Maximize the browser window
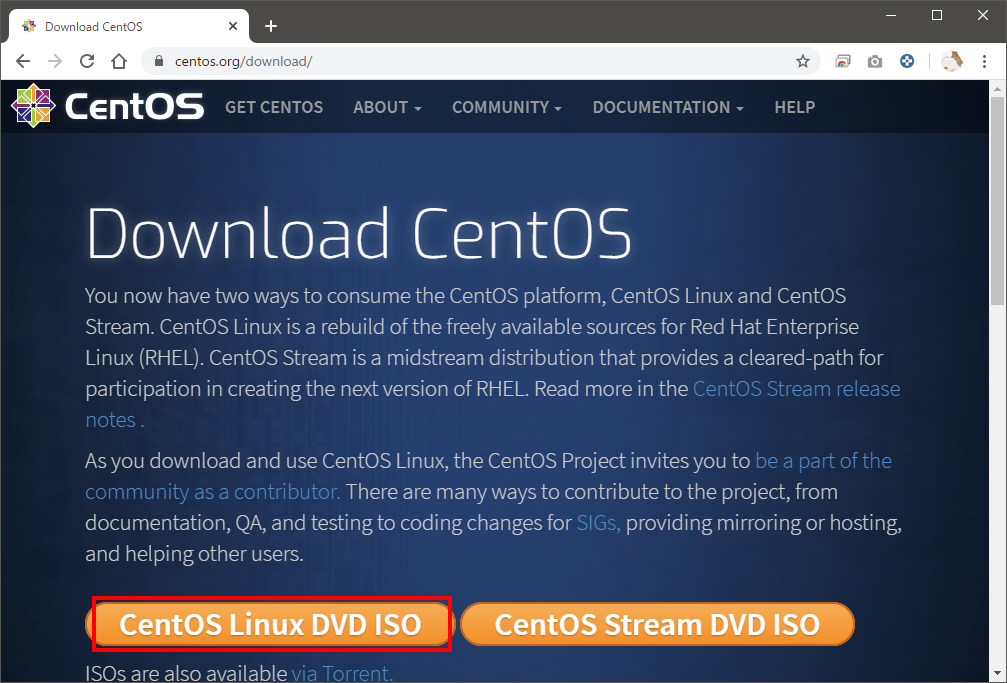The image size is (1007, 683). pyautogui.click(x=937, y=15)
